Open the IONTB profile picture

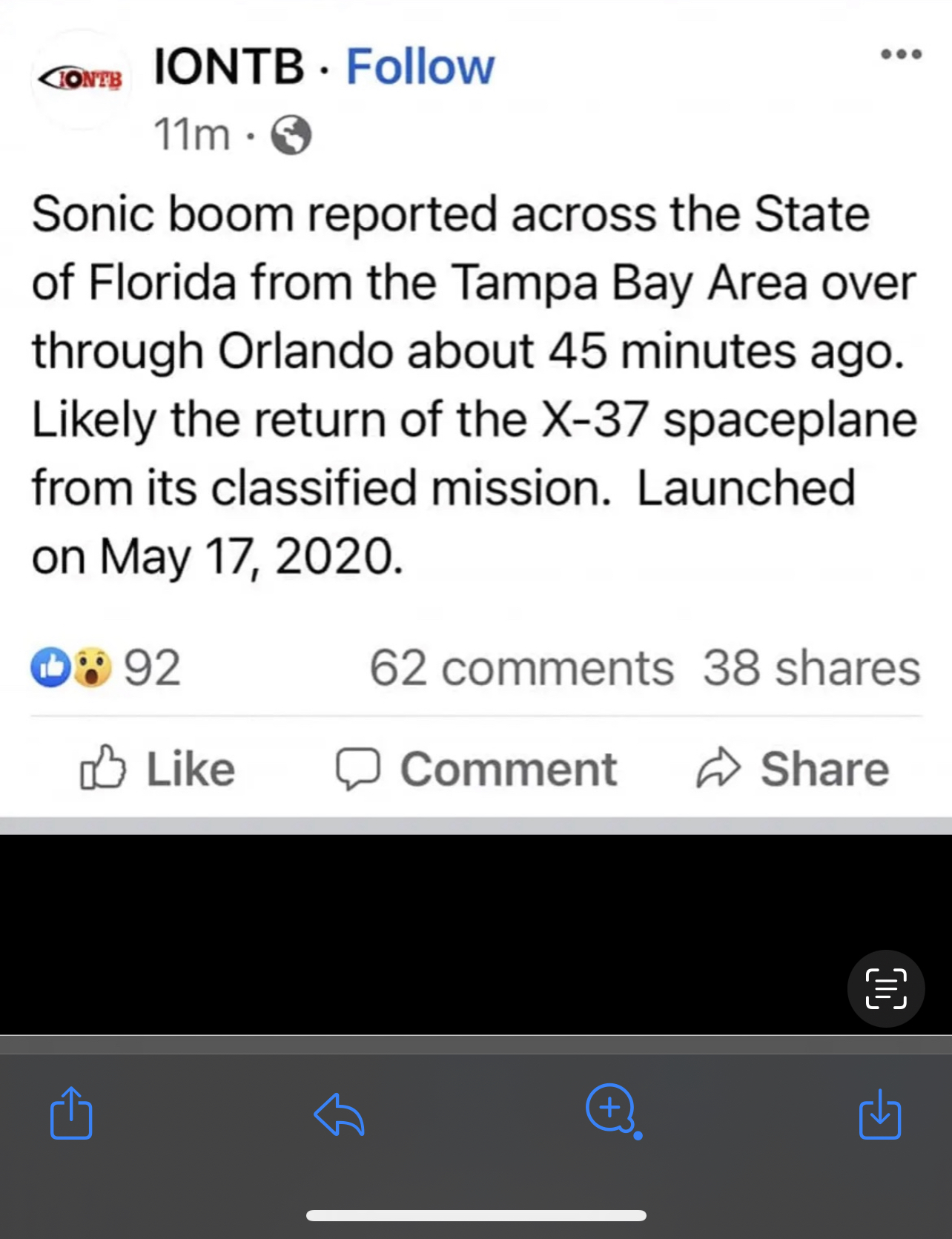point(81,79)
